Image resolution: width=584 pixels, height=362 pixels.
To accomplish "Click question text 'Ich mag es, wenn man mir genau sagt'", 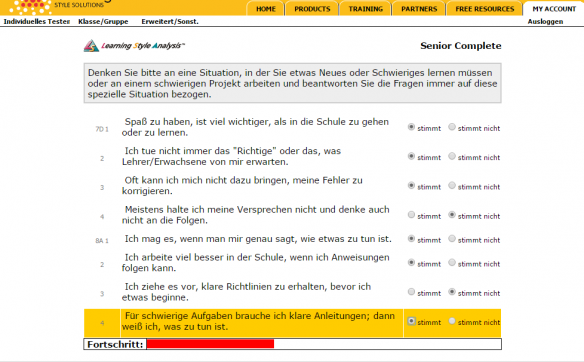I will point(258,239).
